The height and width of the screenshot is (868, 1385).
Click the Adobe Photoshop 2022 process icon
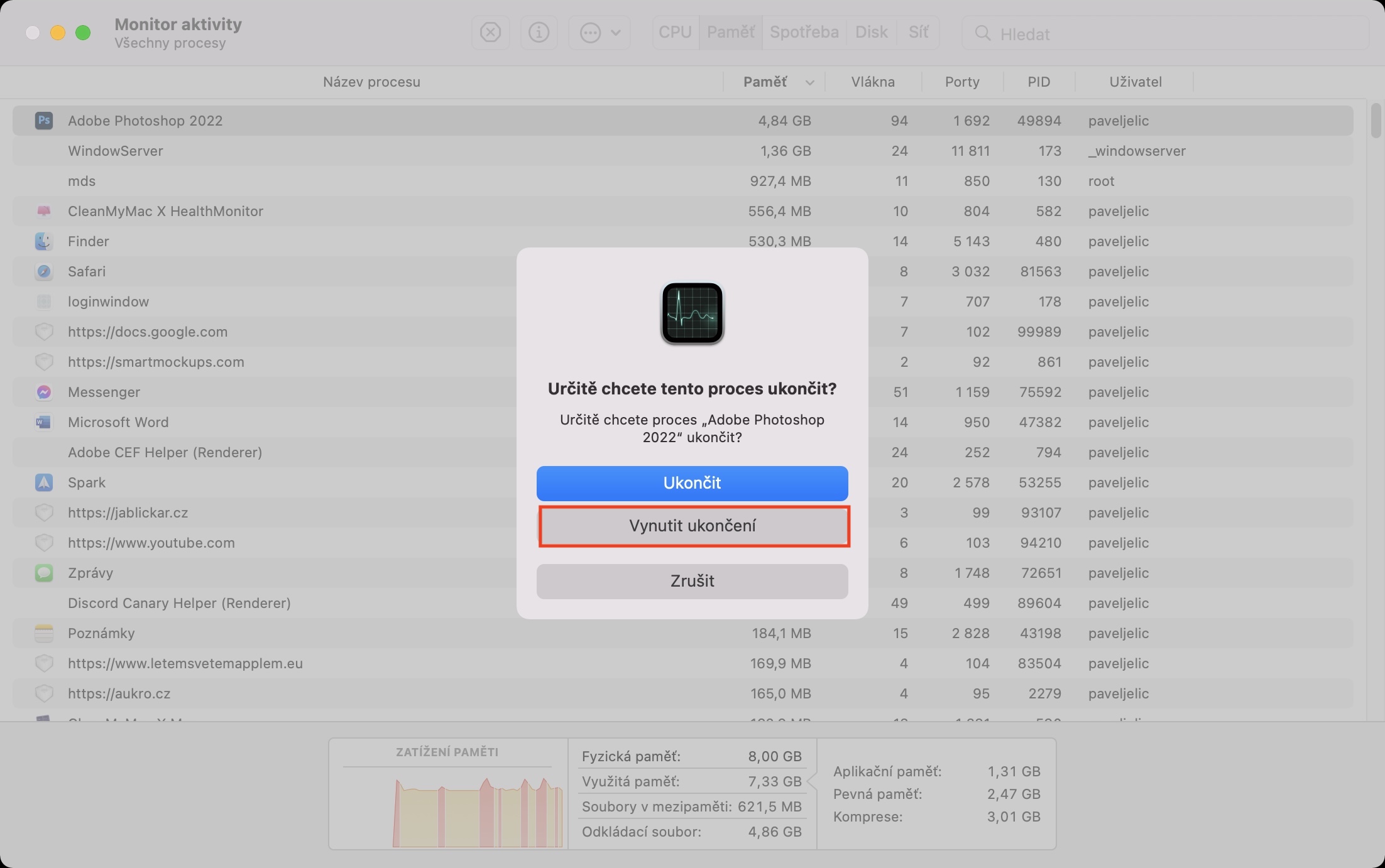pyautogui.click(x=43, y=121)
